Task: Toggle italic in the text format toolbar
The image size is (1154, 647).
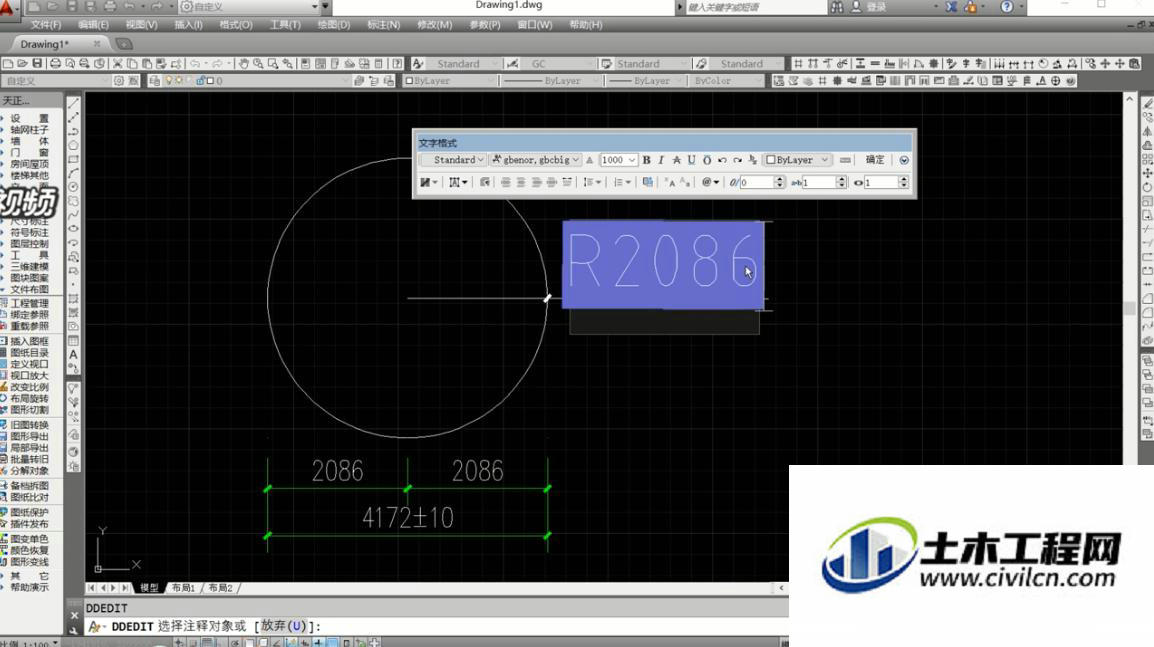Action: (x=661, y=160)
